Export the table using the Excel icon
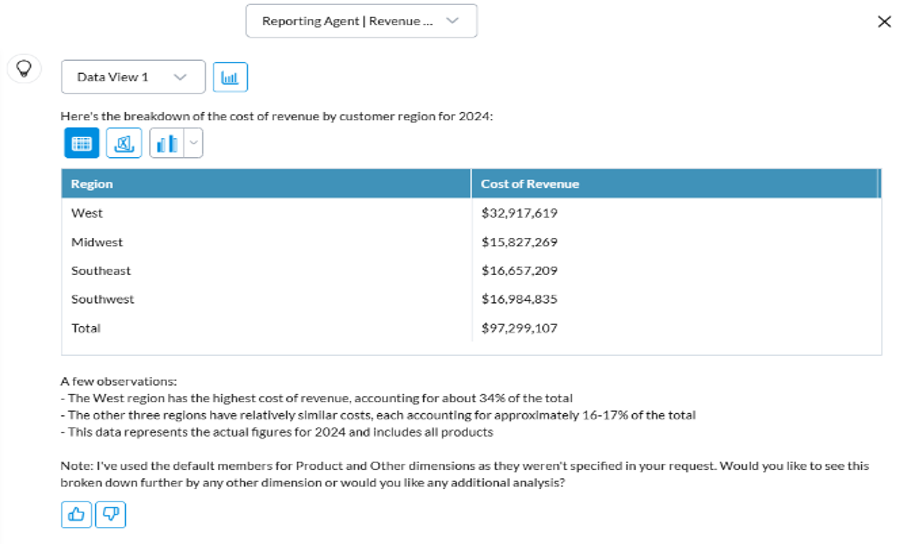This screenshot has height=544, width=899. pyautogui.click(x=124, y=144)
